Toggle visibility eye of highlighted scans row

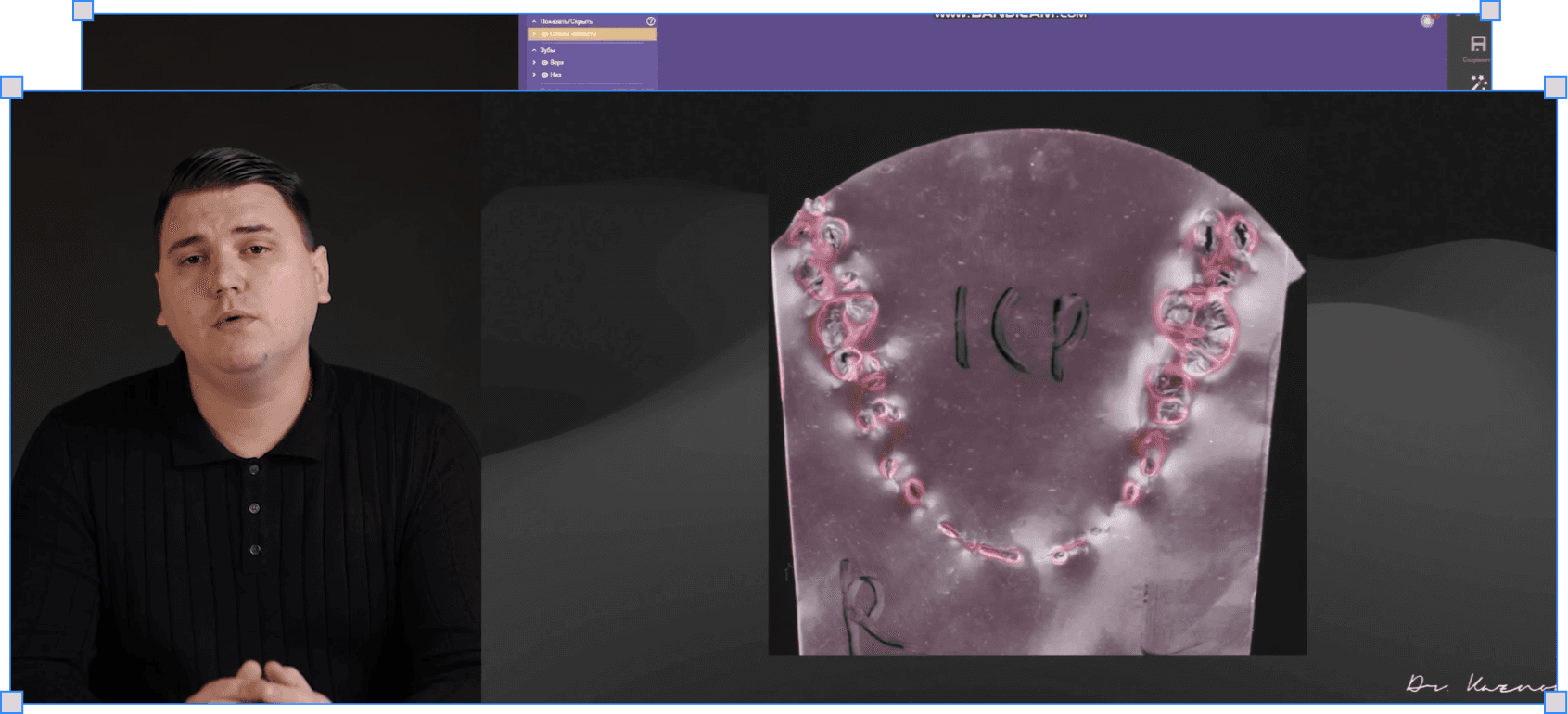tap(544, 34)
